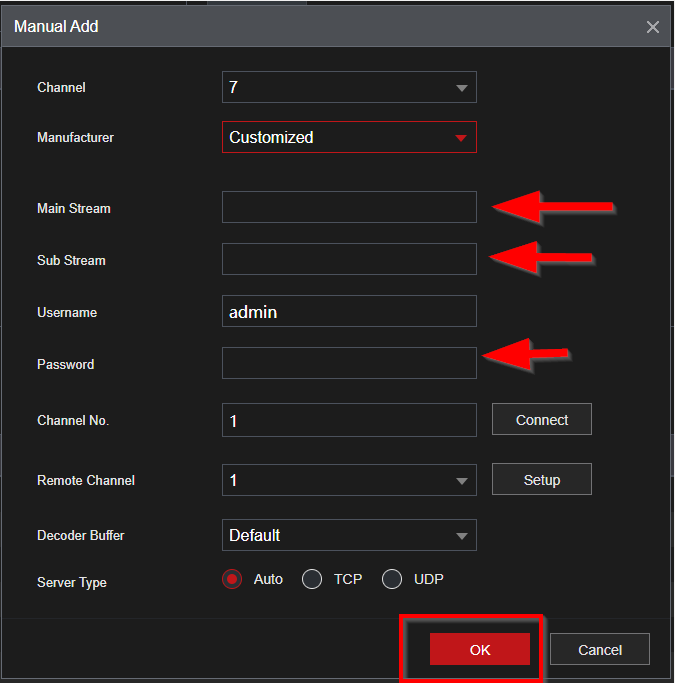Open the Remote Channel dropdown
The width and height of the screenshot is (675, 683).
348,480
